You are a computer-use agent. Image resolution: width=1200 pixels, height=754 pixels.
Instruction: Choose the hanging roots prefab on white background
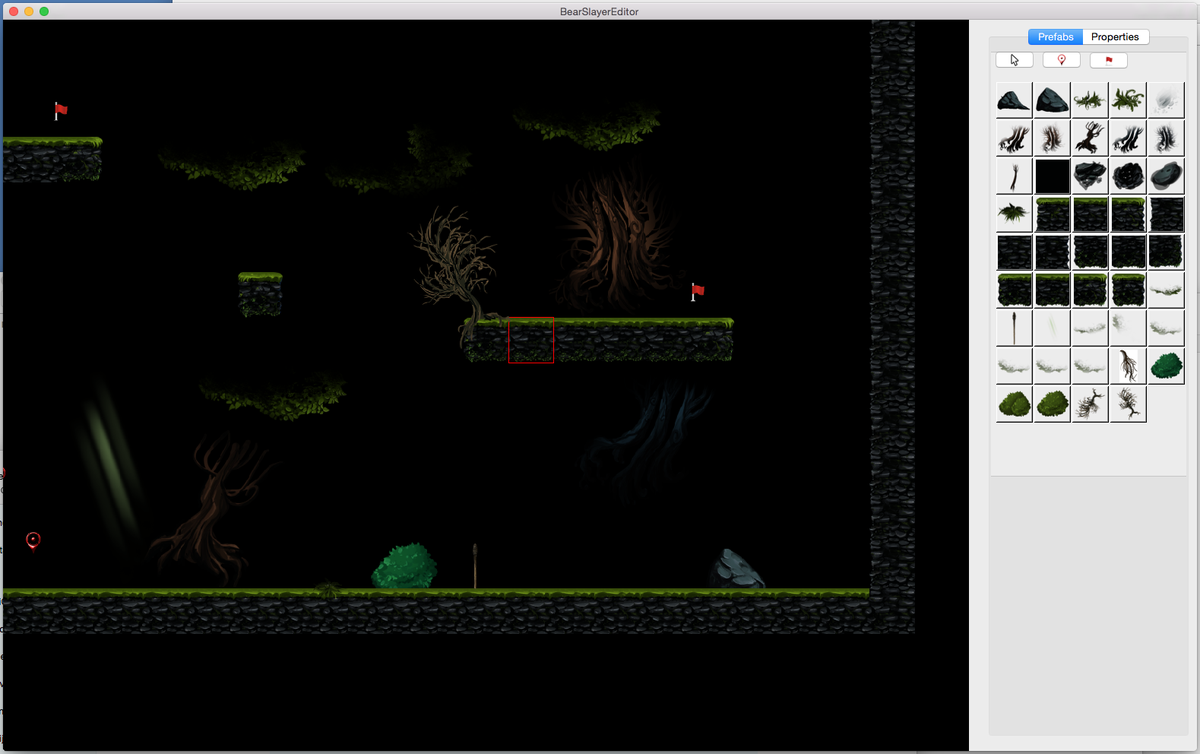[x=1128, y=366]
